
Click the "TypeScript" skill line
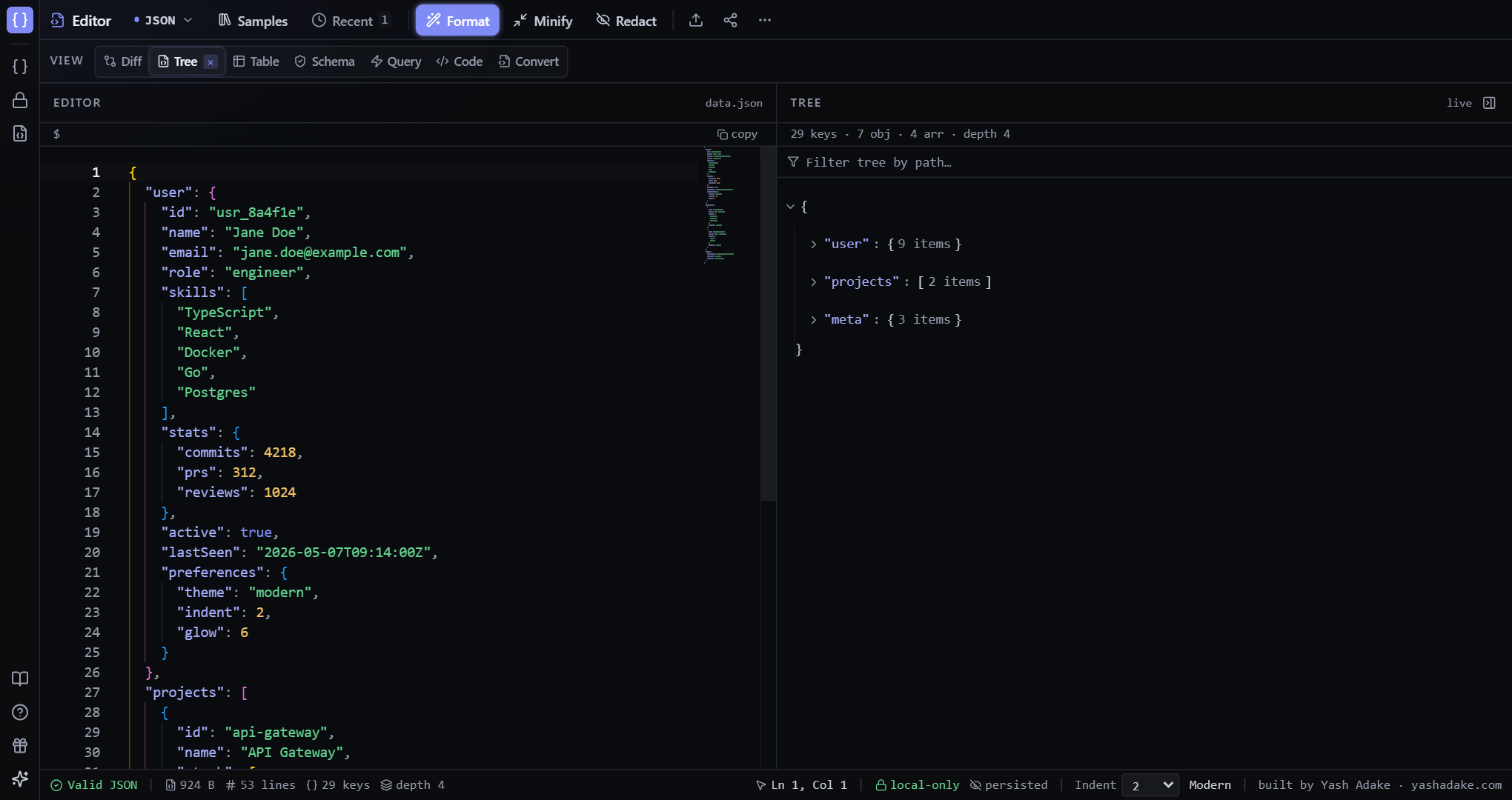click(228, 313)
